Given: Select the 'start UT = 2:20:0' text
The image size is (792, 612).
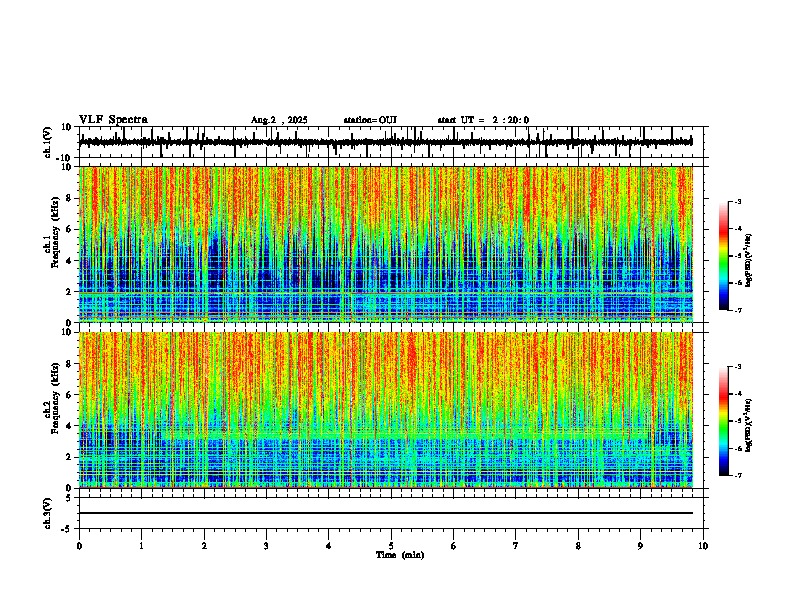Looking at the screenshot, I should click(x=483, y=120).
